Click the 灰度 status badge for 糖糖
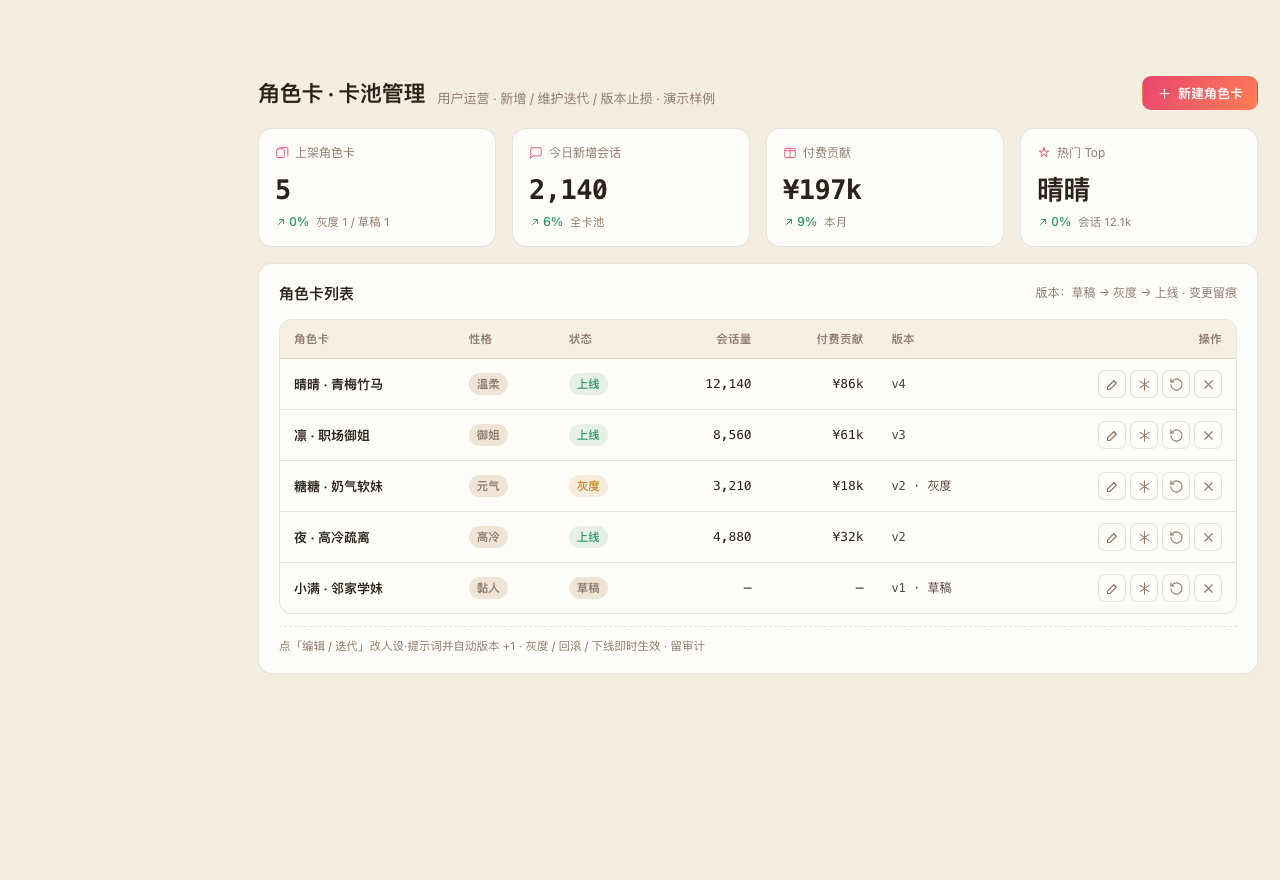 point(588,486)
